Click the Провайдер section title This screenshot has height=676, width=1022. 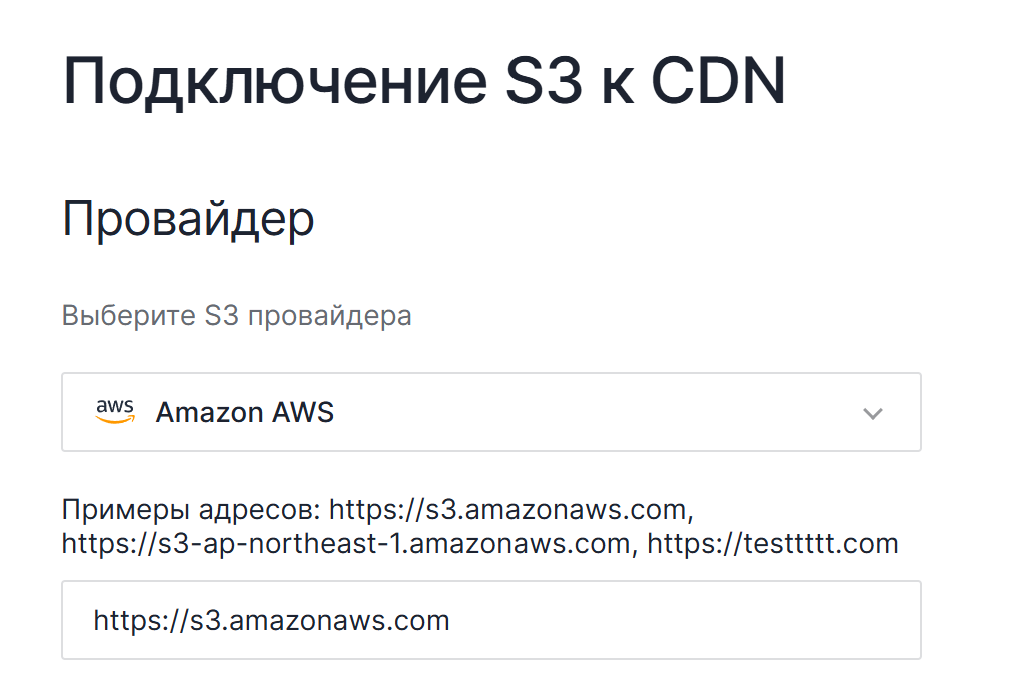(x=187, y=218)
